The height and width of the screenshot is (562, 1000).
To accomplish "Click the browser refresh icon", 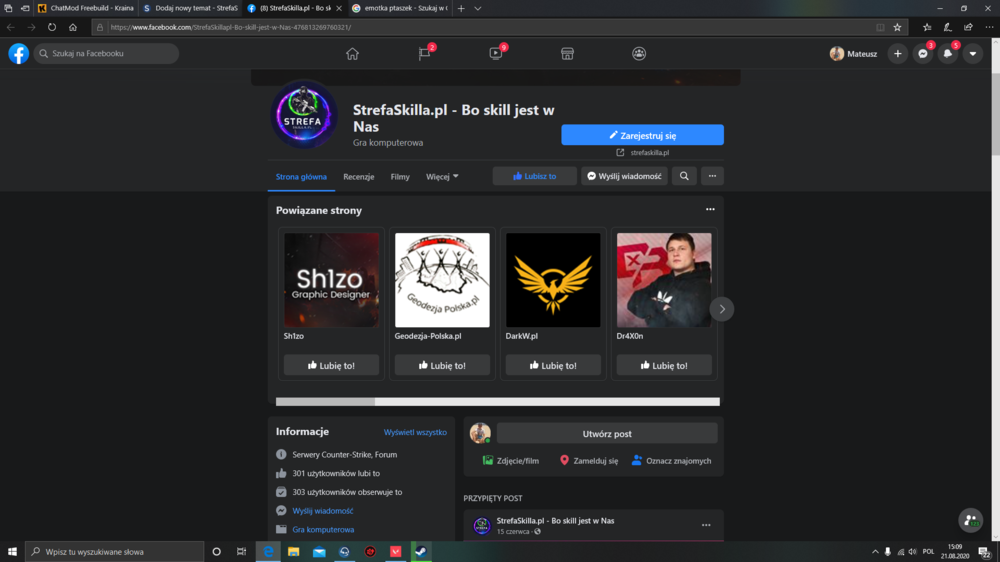I will (52, 27).
